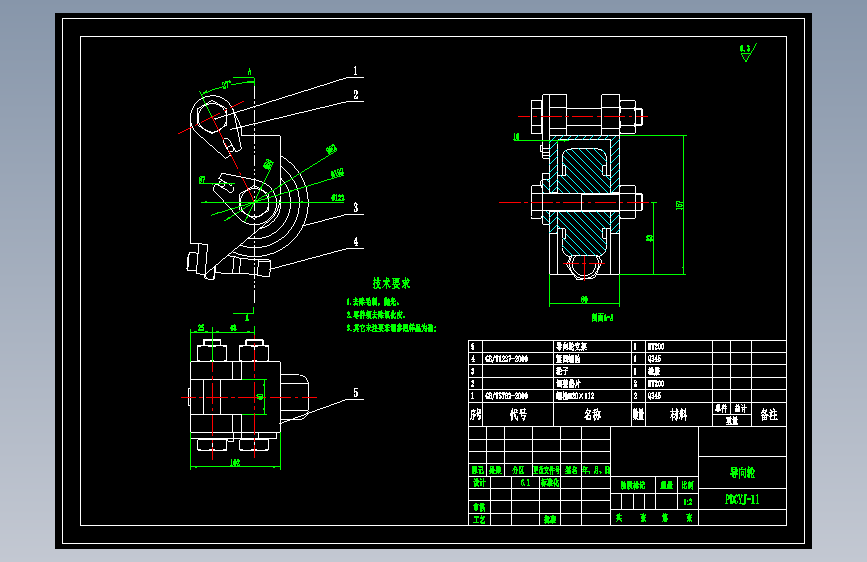Select the second technical requirement line
The image size is (867, 562).
pyautogui.click(x=376, y=315)
